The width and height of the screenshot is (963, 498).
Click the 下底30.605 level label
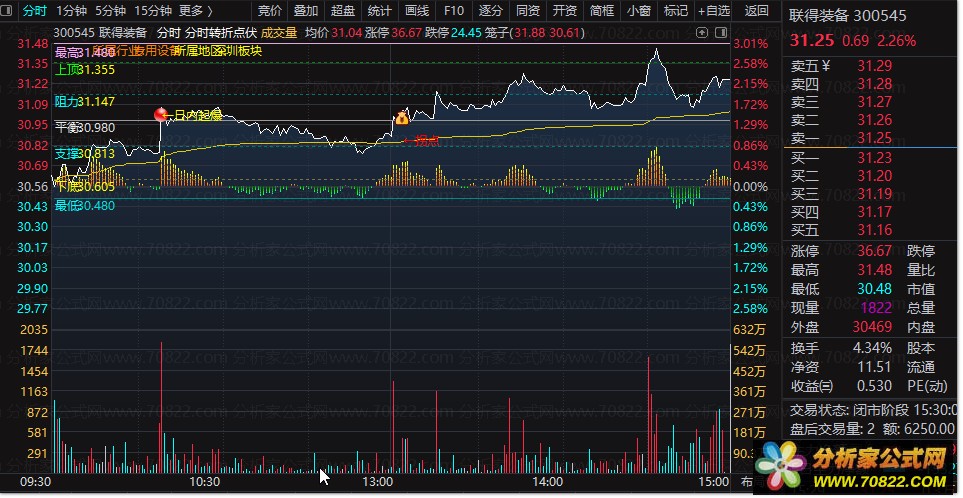tap(85, 187)
